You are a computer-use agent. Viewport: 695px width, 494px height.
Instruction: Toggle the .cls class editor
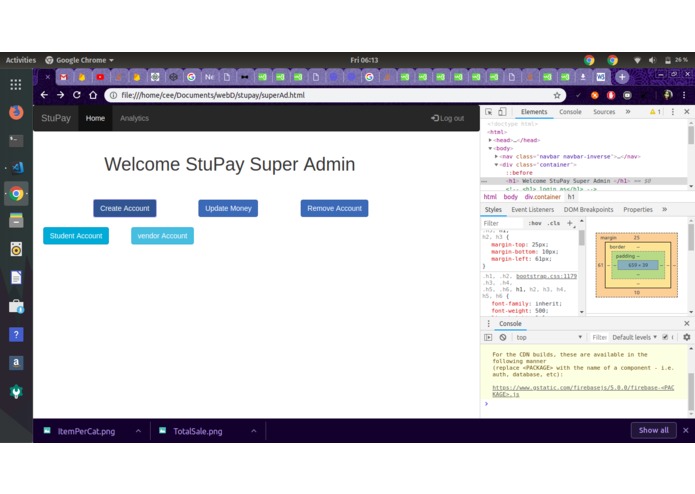coord(554,223)
